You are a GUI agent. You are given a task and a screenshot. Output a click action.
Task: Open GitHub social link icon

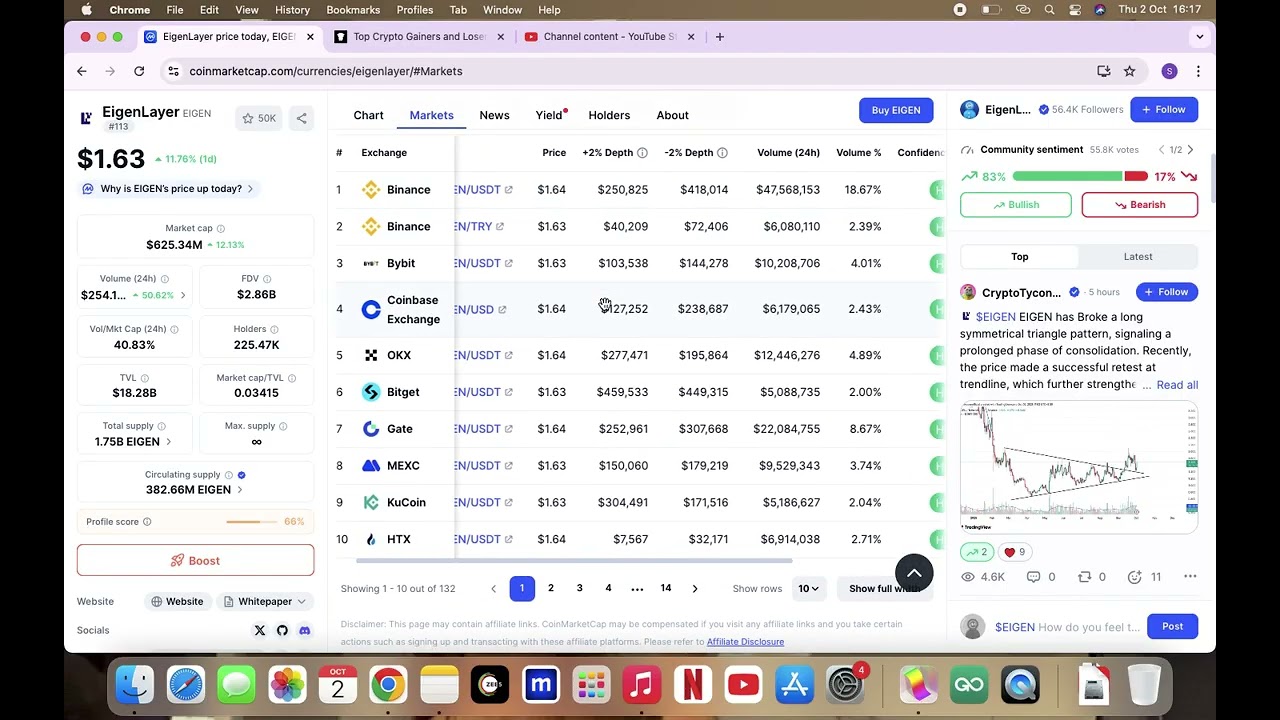click(x=282, y=630)
